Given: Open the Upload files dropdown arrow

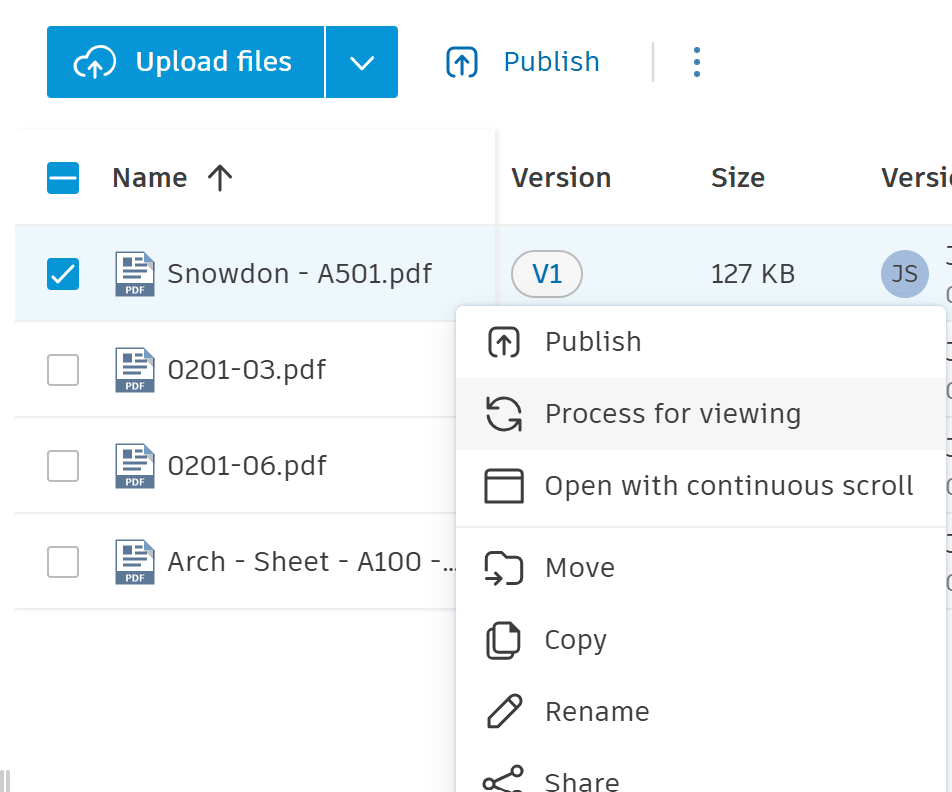Looking at the screenshot, I should coord(362,62).
